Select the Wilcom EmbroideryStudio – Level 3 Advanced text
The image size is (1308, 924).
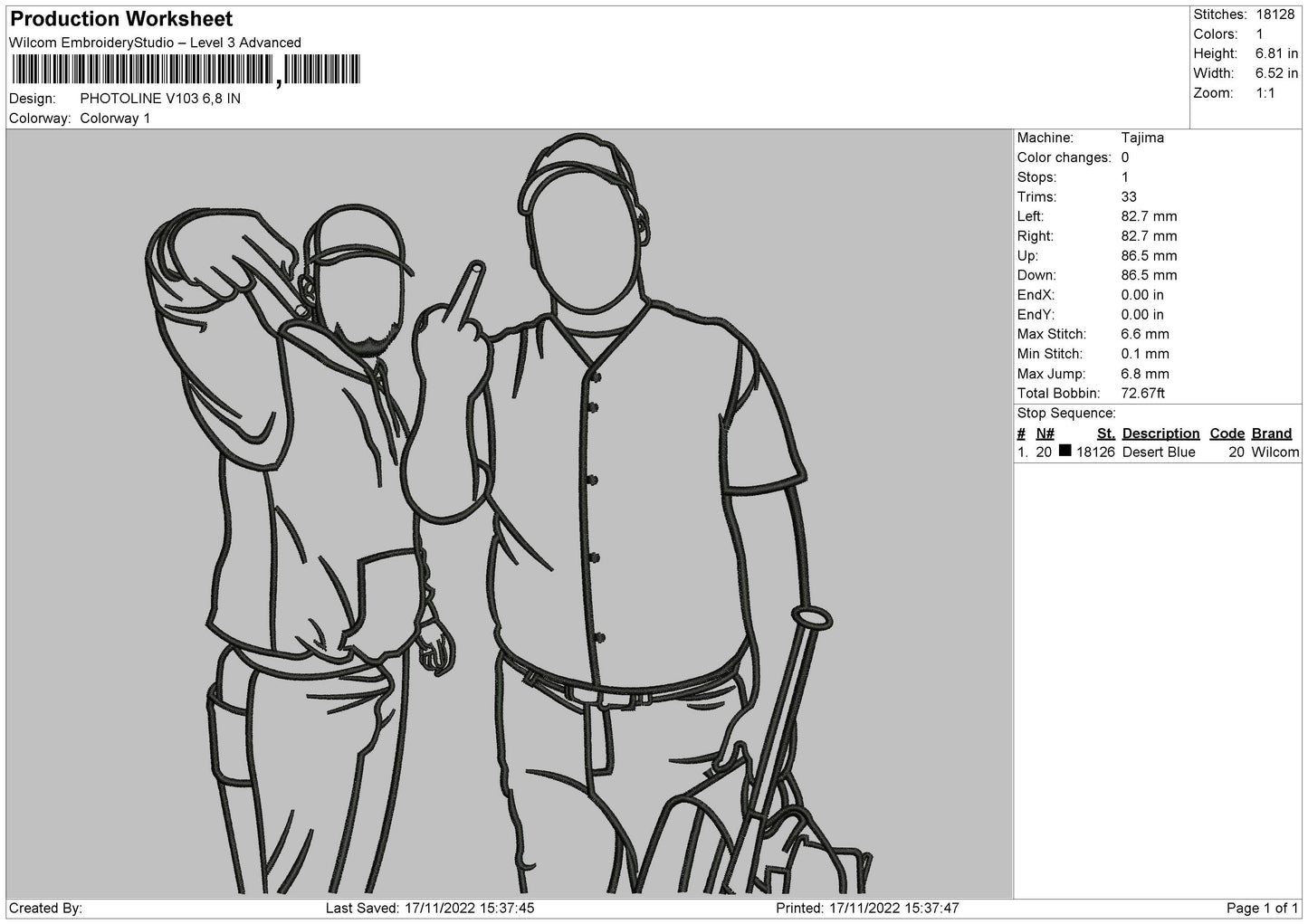point(155,43)
